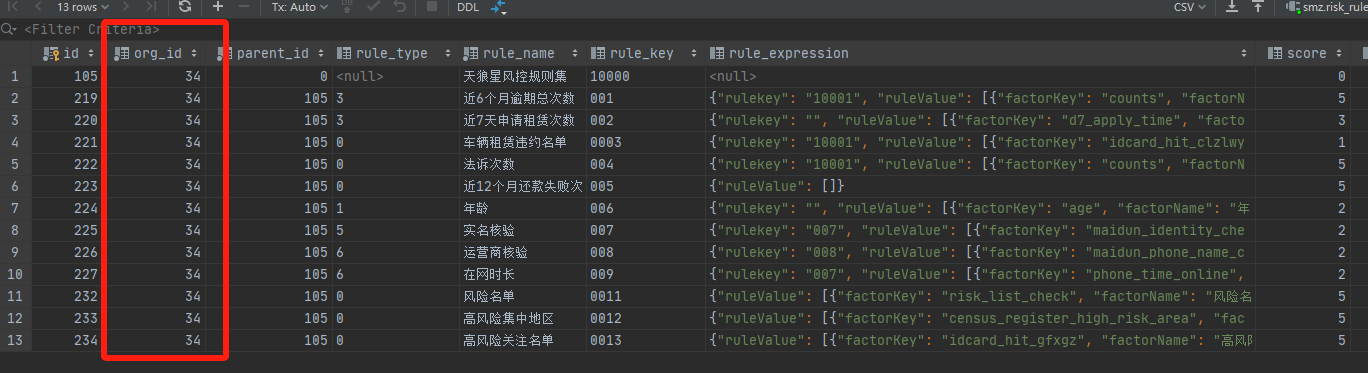Select the id cell 219

(x=68, y=98)
